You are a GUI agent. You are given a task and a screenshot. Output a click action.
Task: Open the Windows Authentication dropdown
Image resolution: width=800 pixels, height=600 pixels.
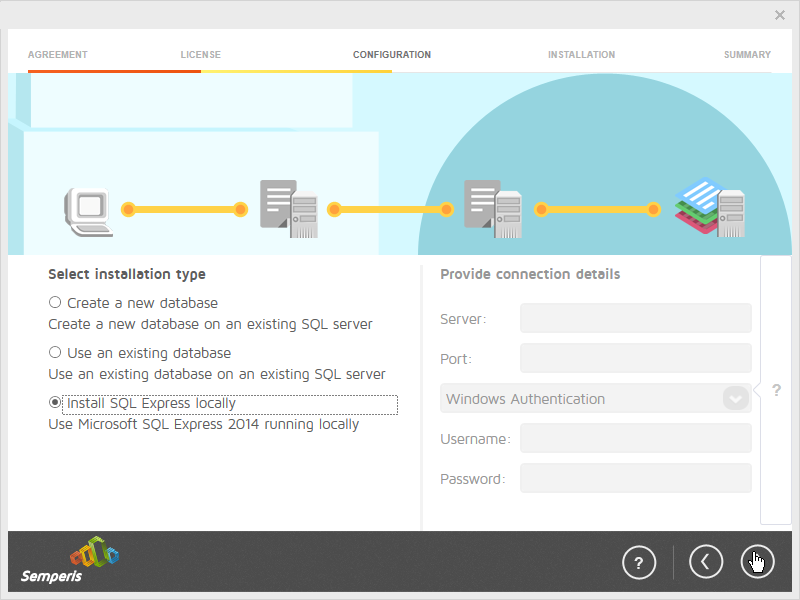[582, 399]
